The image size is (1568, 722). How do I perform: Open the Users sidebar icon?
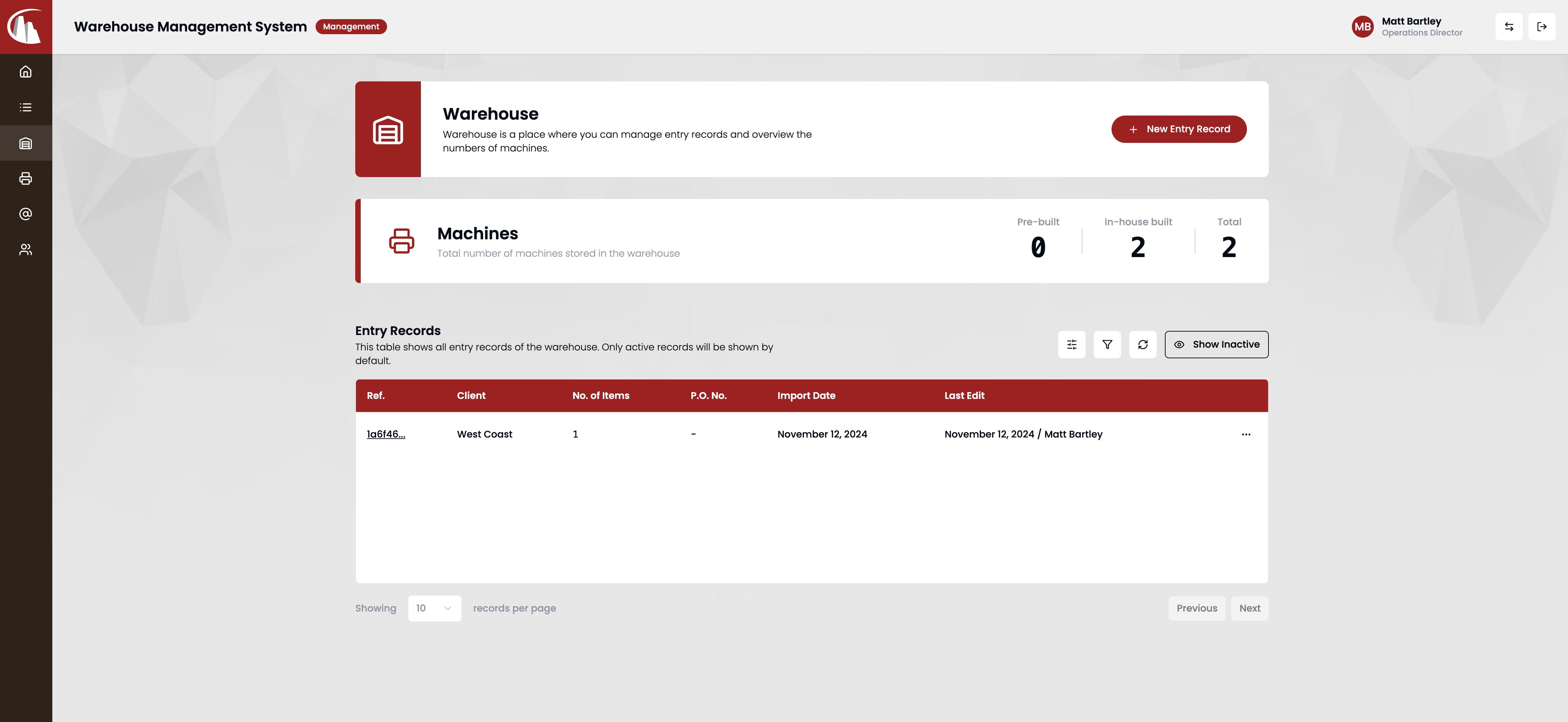[x=26, y=250]
